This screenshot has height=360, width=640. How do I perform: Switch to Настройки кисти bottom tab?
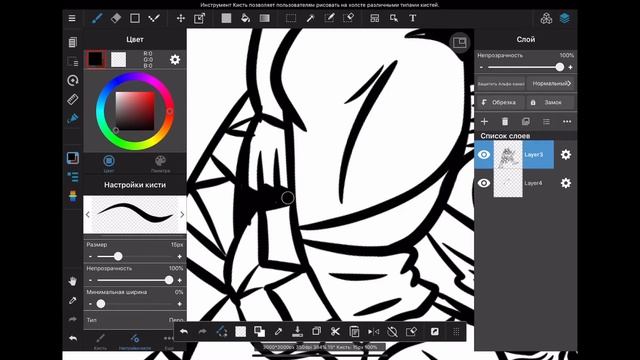click(x=135, y=341)
